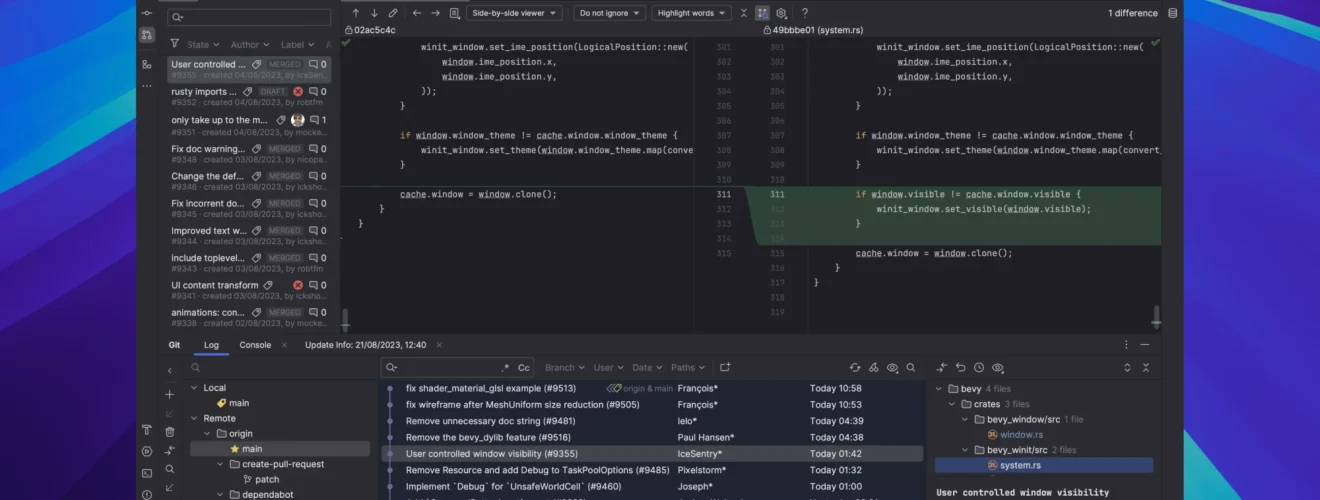Open the Branch filter in log

564,367
